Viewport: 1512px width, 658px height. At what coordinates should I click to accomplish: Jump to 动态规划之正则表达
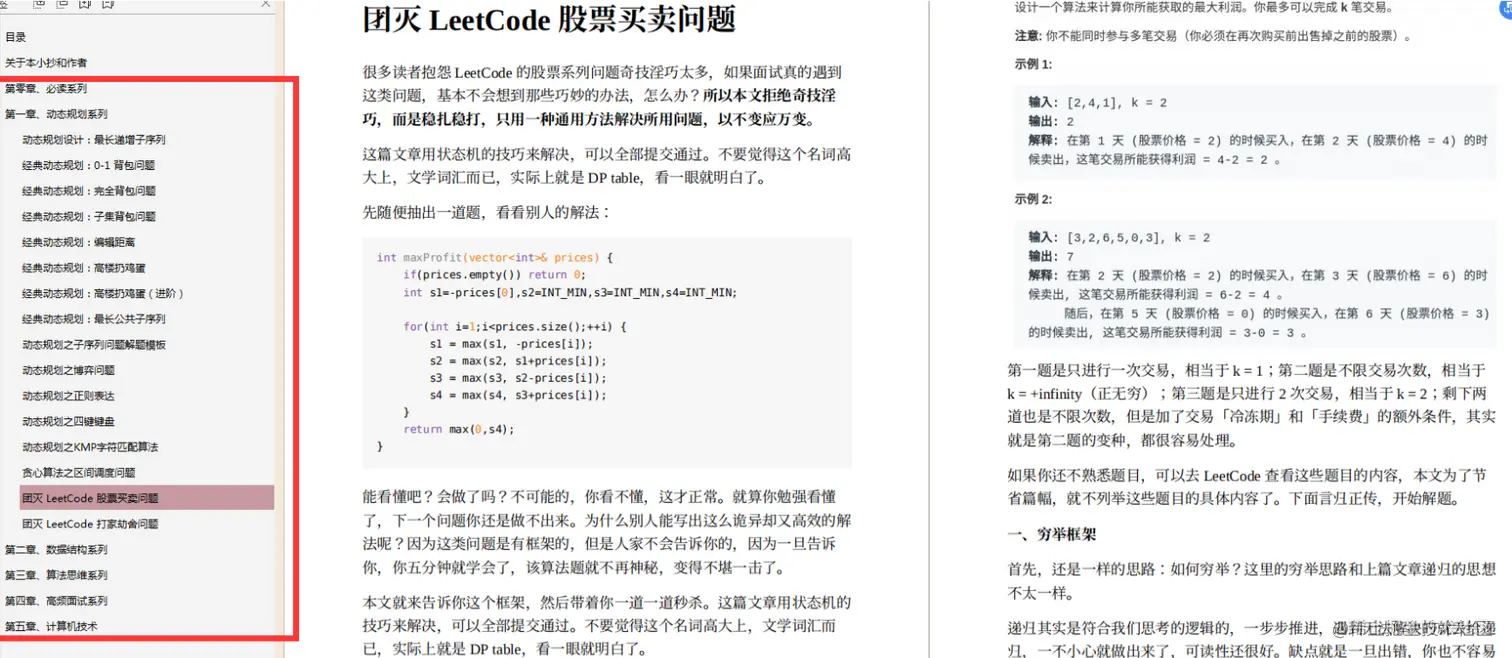click(69, 396)
